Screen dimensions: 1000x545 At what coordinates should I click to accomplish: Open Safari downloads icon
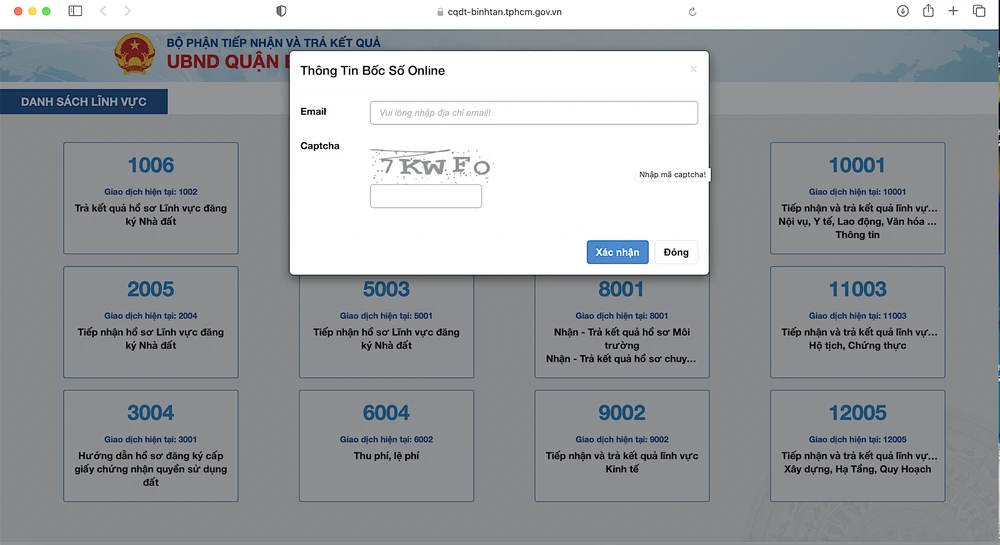pyautogui.click(x=902, y=11)
